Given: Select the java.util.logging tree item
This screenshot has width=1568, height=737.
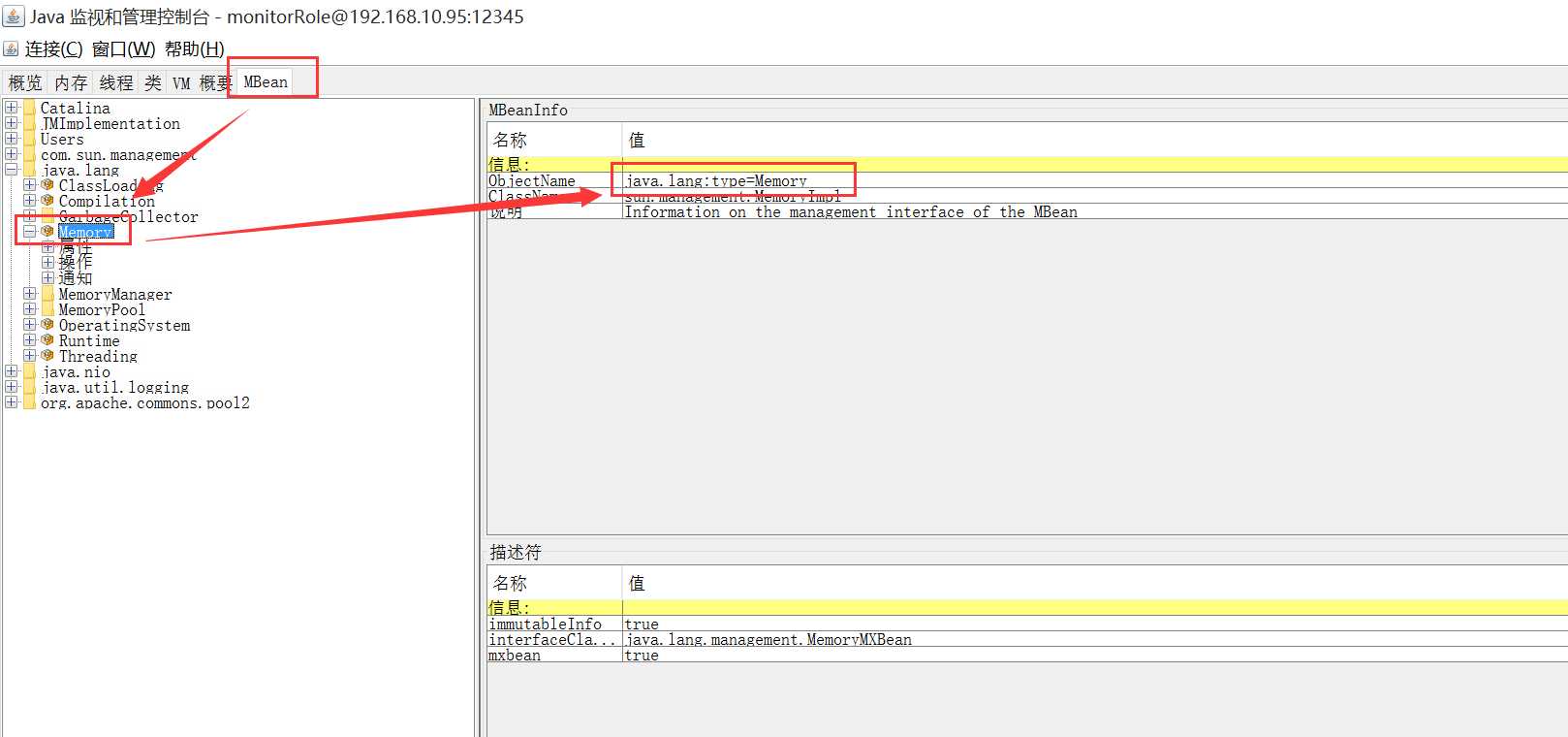Looking at the screenshot, I should [x=114, y=387].
